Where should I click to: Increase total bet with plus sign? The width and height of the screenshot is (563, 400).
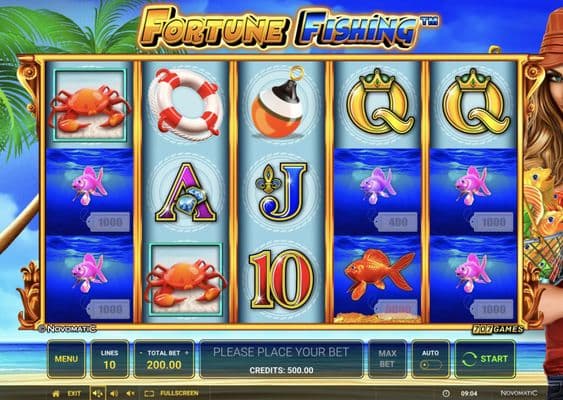[187, 353]
